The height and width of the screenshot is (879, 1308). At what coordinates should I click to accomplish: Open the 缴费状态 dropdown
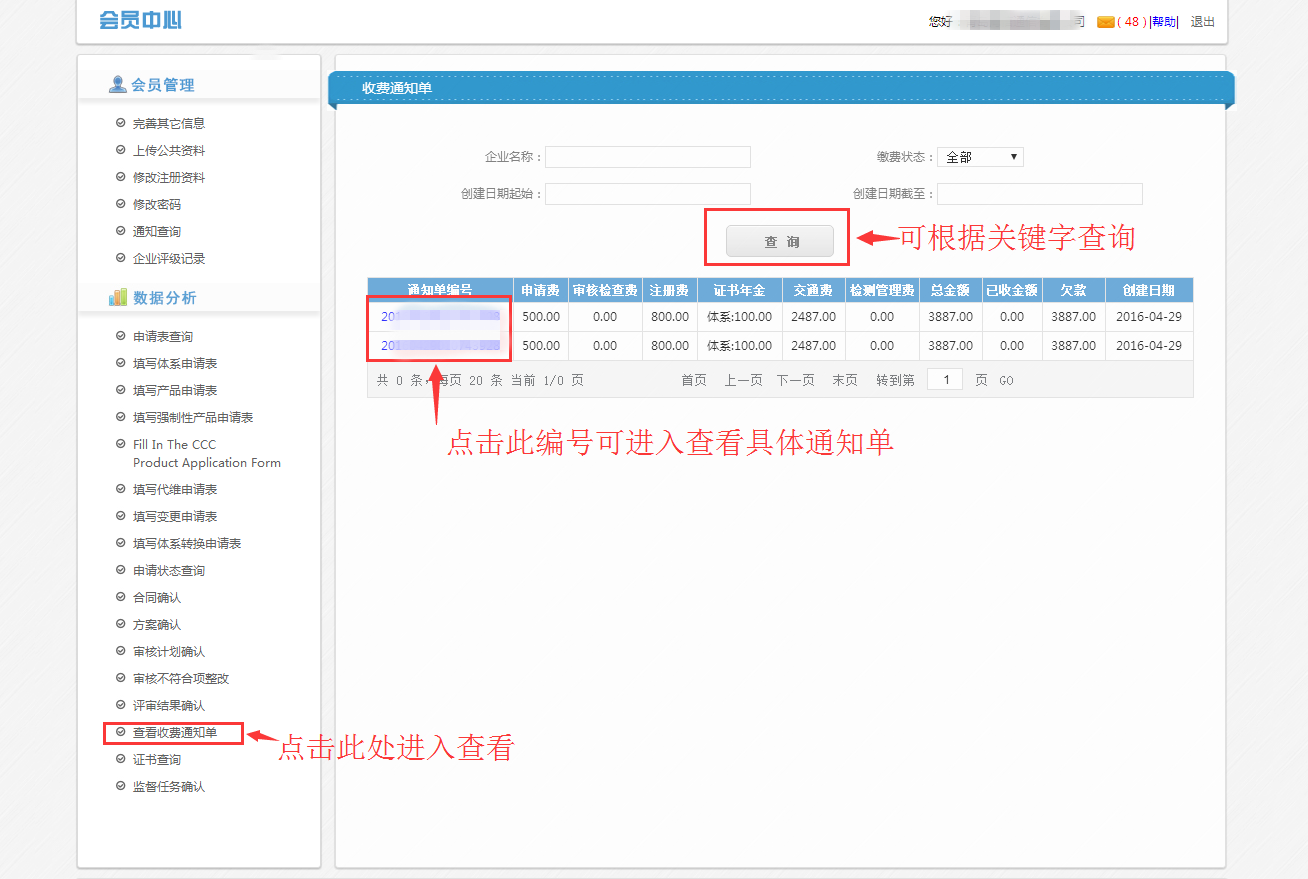tap(980, 157)
